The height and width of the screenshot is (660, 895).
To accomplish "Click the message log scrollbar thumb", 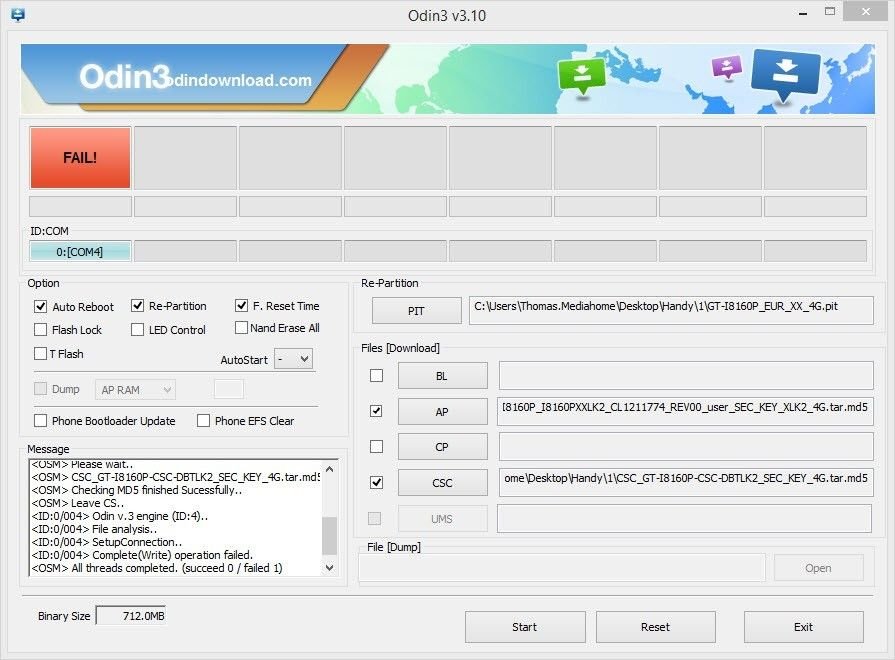I will tap(329, 536).
